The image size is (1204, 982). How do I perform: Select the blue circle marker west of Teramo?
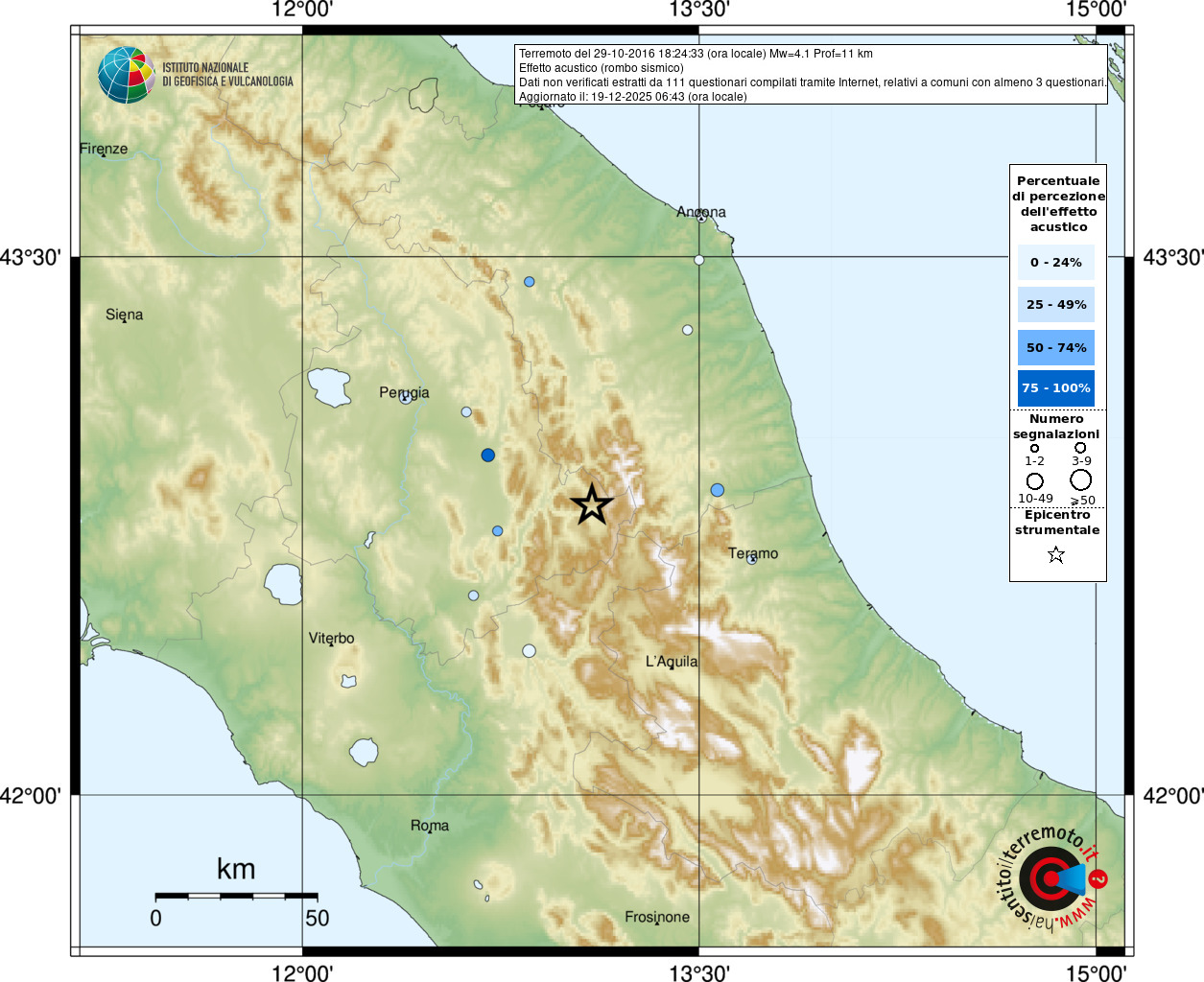[718, 490]
